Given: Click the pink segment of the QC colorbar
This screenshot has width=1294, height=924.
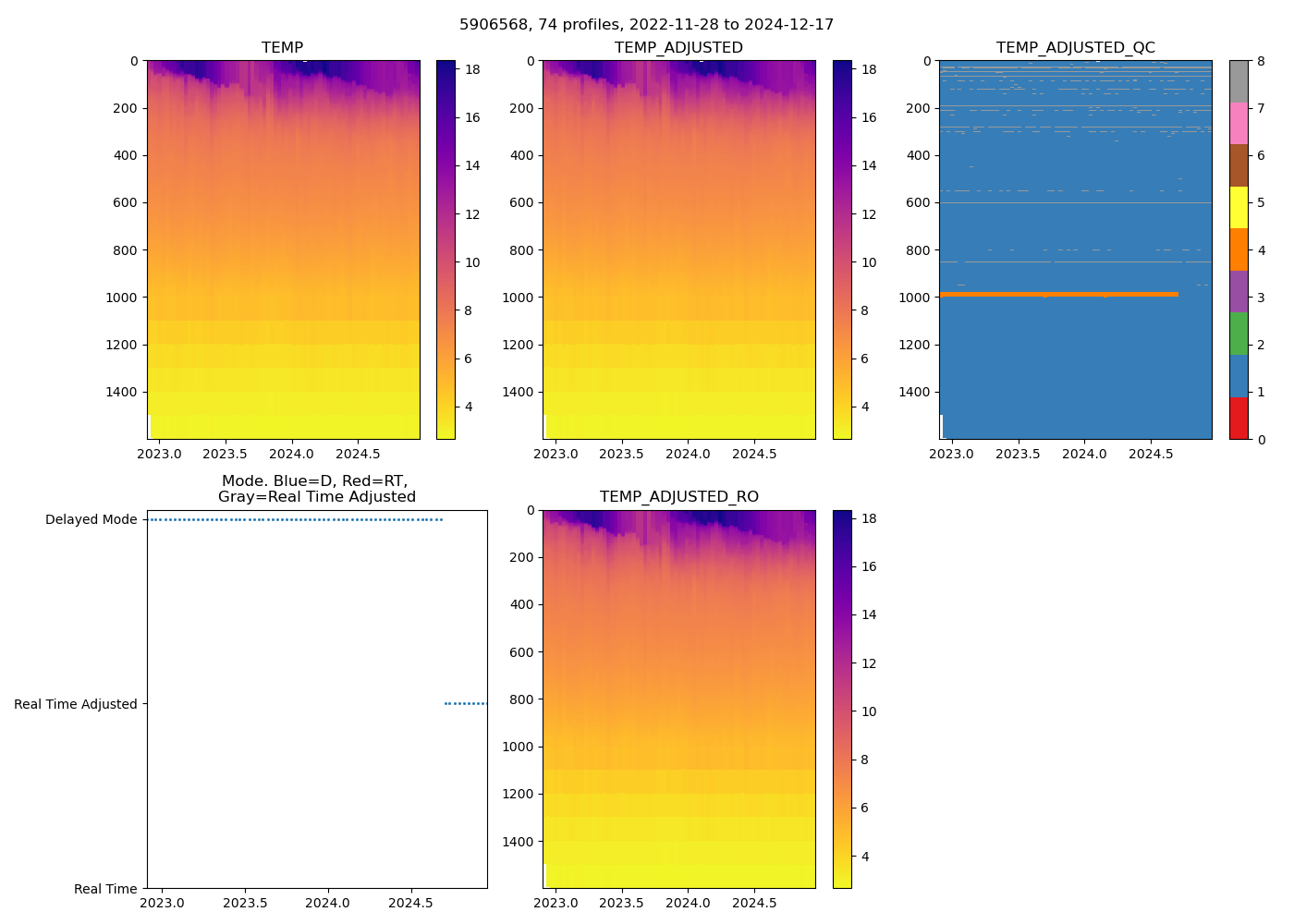Looking at the screenshot, I should (1239, 123).
